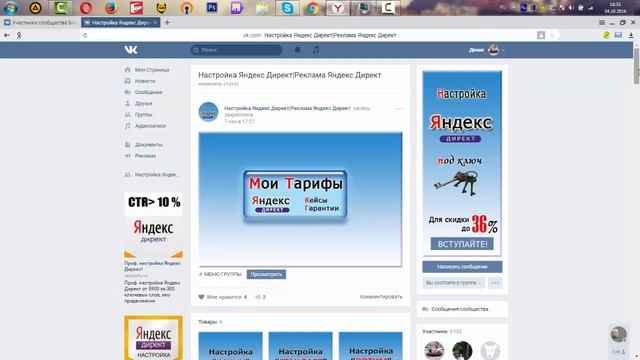Image resolution: width=640 pixels, height=360 pixels.
Task: Launch Firefox from the taskbar
Action: pos(111,8)
